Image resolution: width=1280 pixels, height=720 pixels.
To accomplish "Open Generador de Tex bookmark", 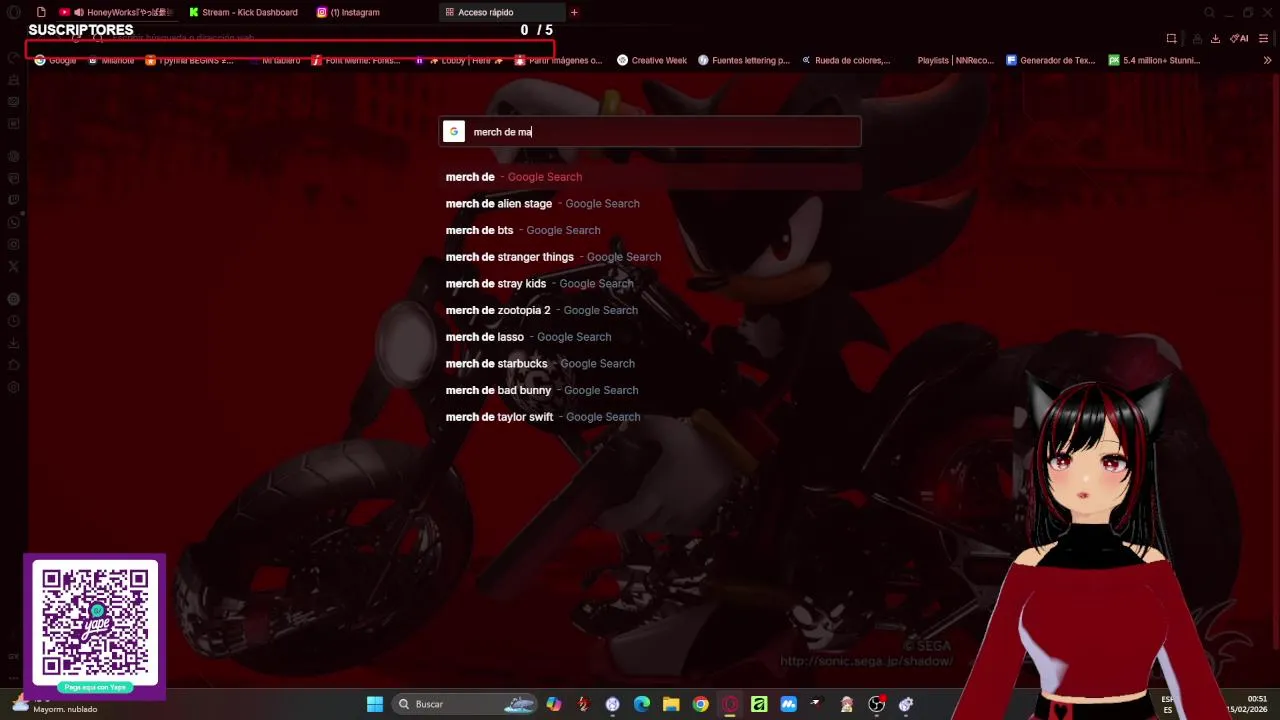I will (x=1051, y=60).
